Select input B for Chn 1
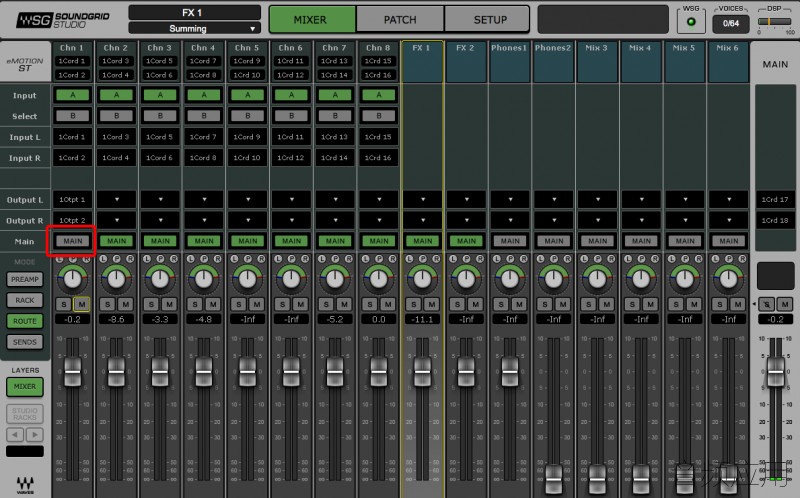The image size is (800, 498). coord(72,116)
